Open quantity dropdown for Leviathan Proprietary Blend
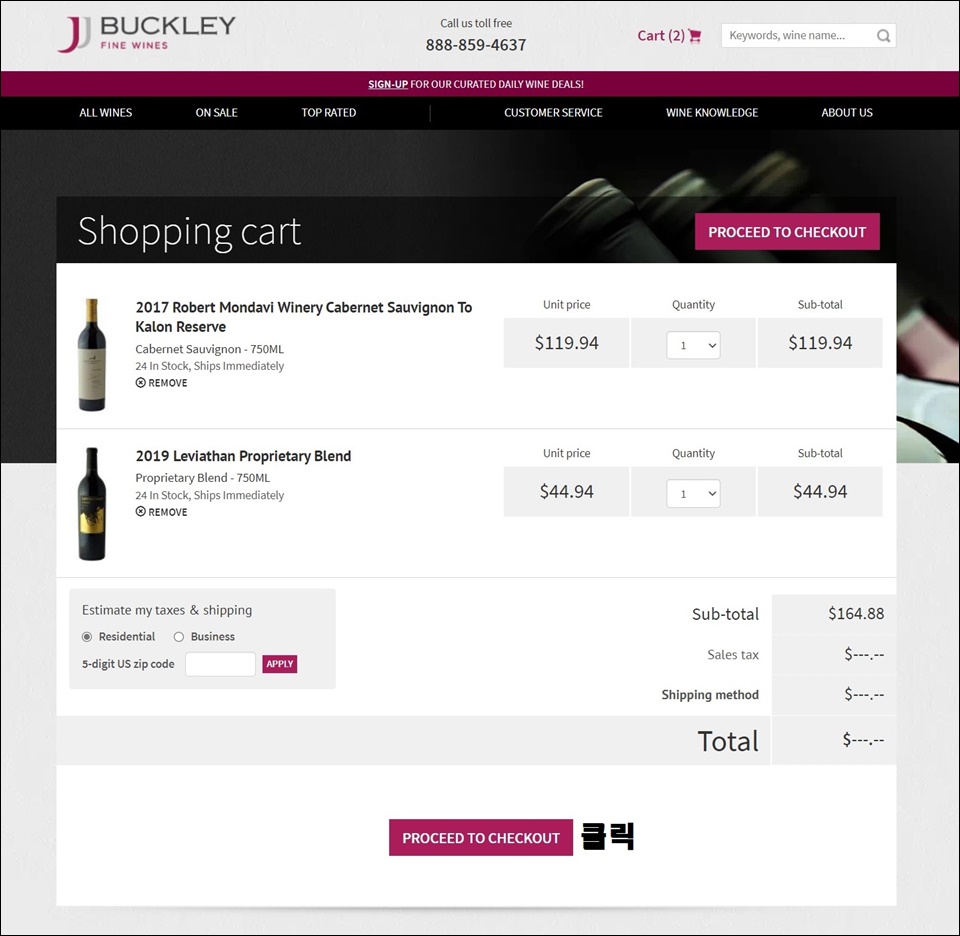The height and width of the screenshot is (936, 960). tap(693, 494)
